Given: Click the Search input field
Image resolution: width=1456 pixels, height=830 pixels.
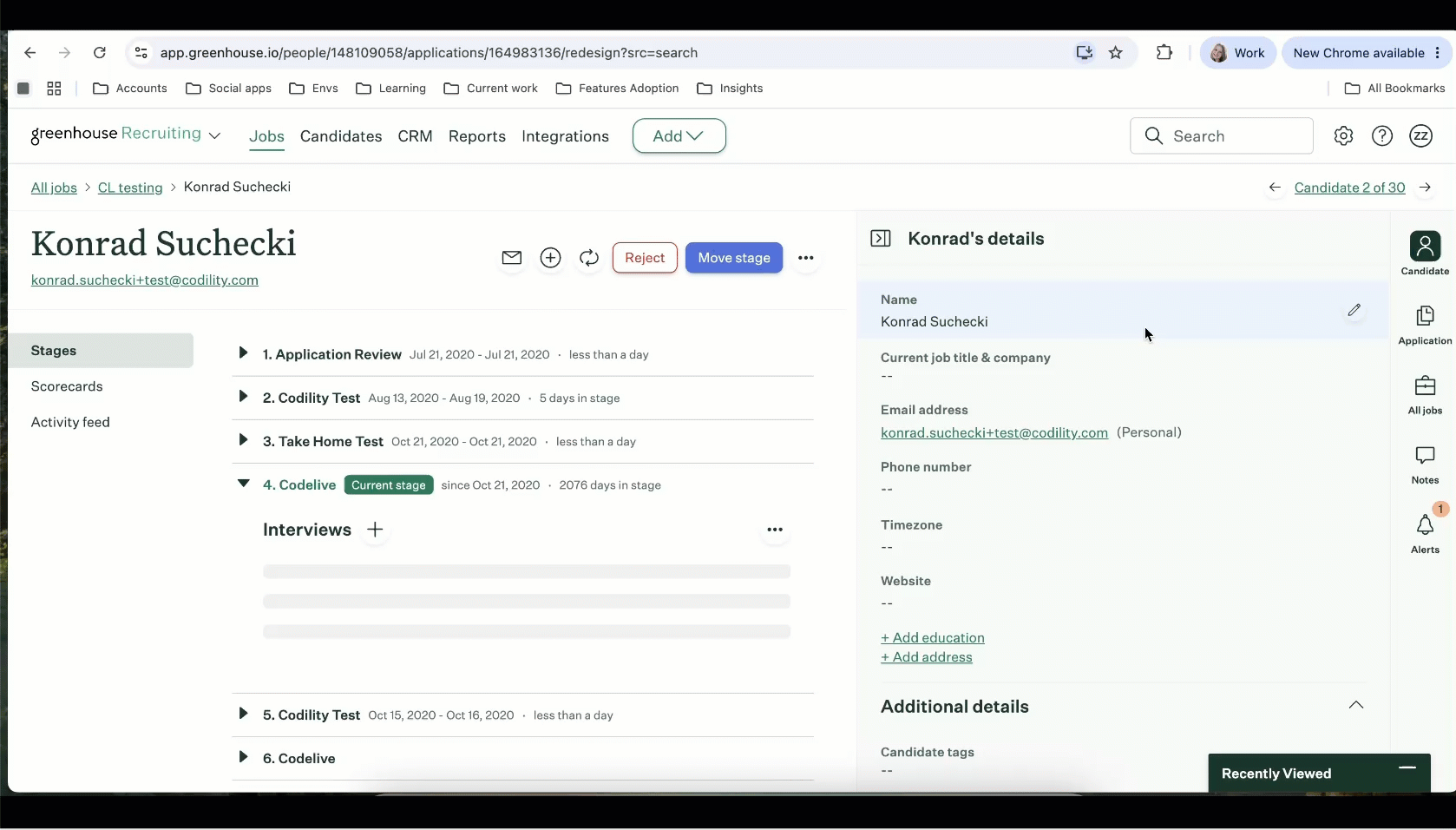Looking at the screenshot, I should pyautogui.click(x=1222, y=136).
